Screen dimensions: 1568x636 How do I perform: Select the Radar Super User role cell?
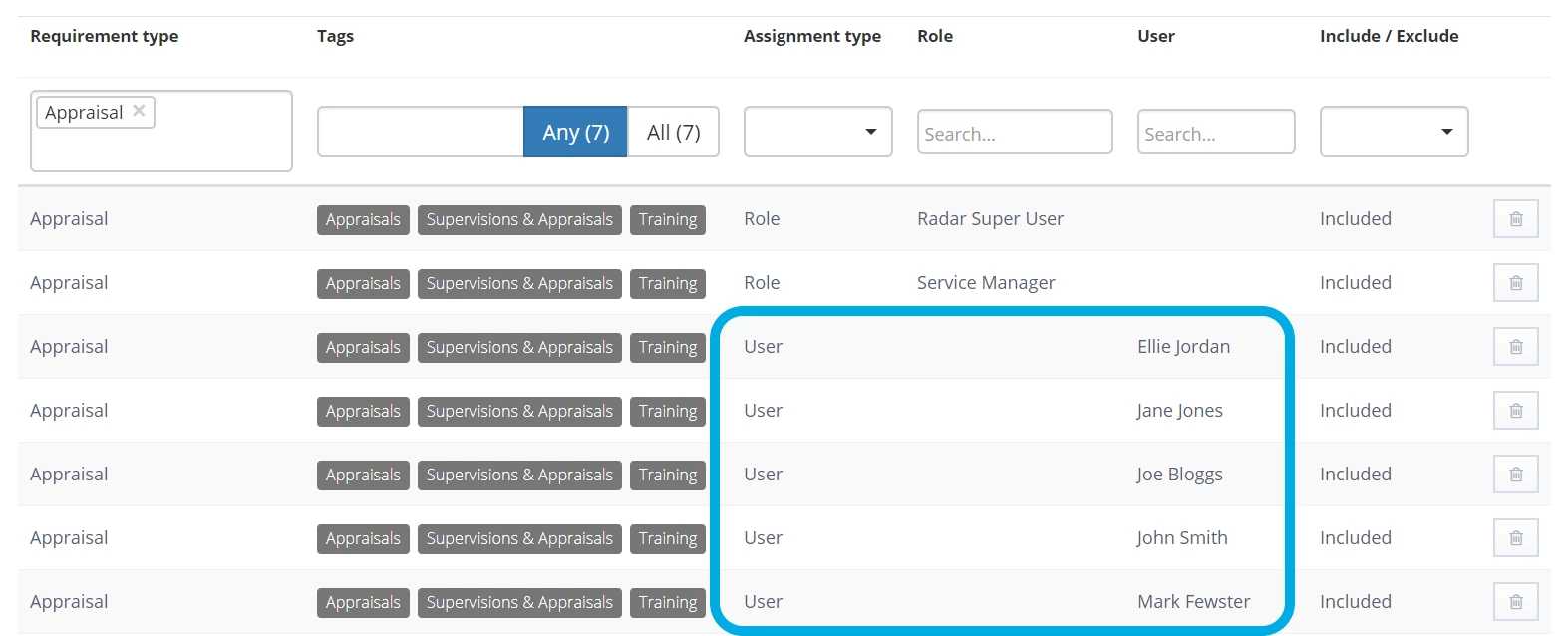click(x=990, y=219)
